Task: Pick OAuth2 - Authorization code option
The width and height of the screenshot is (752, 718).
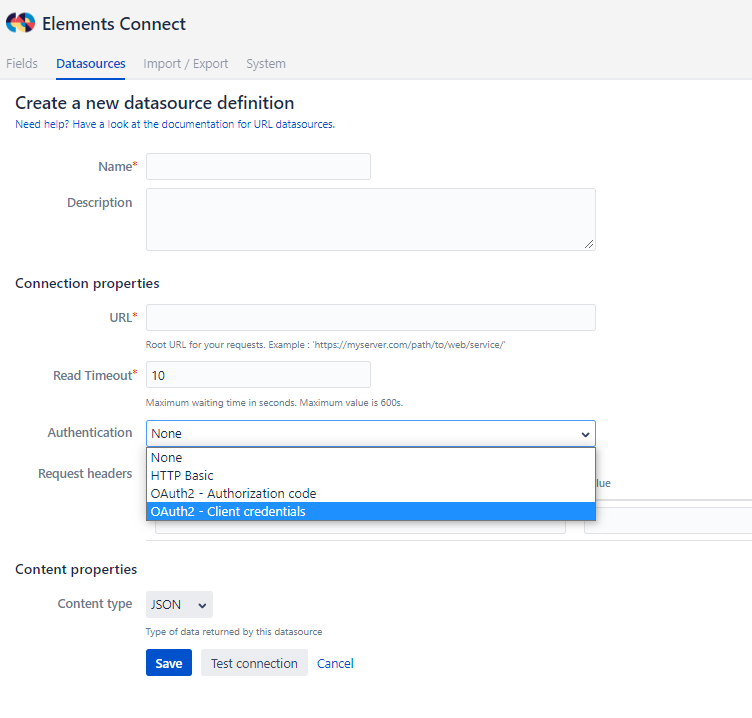Action: tap(233, 494)
